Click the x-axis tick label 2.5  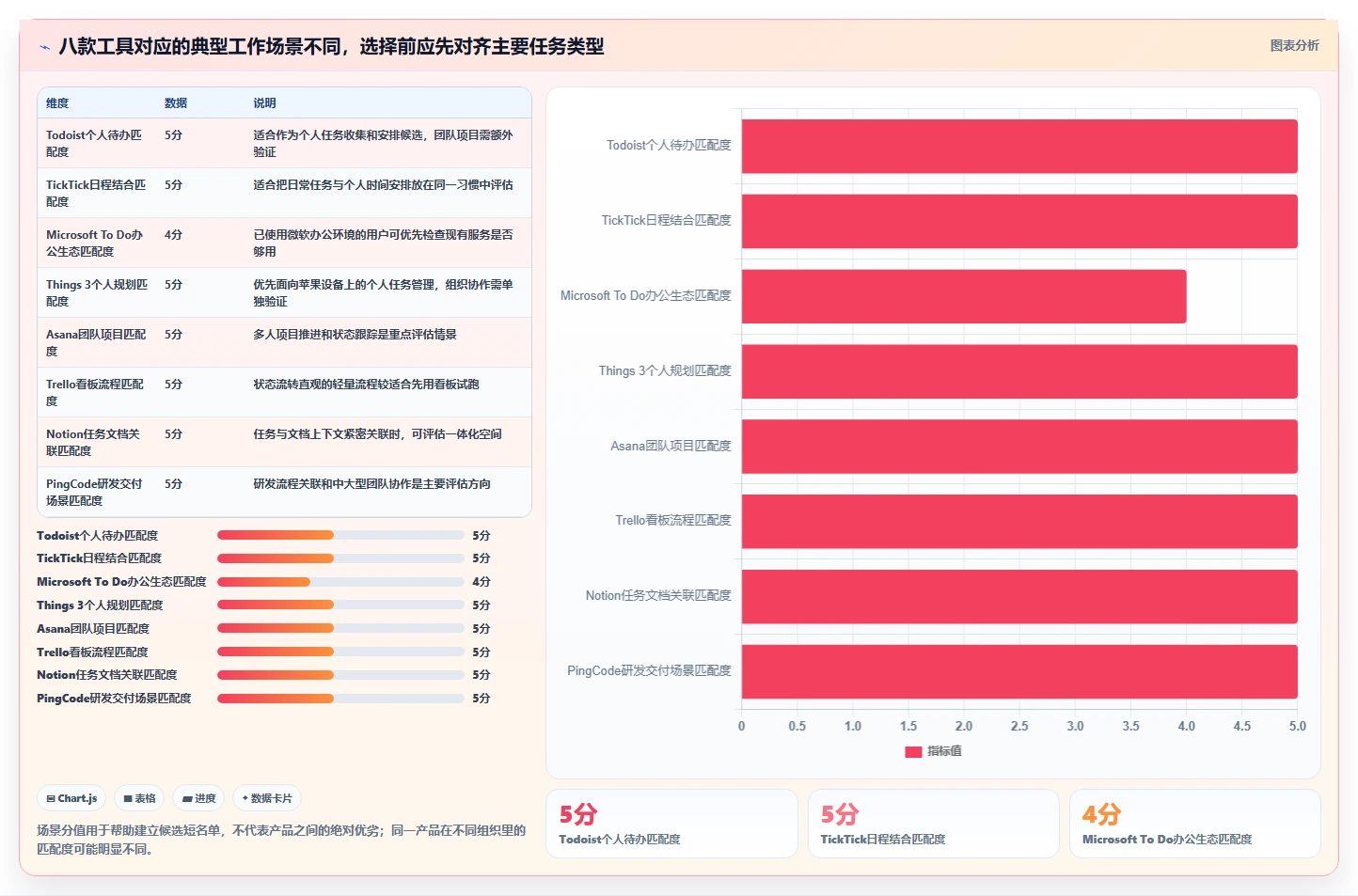(1019, 726)
